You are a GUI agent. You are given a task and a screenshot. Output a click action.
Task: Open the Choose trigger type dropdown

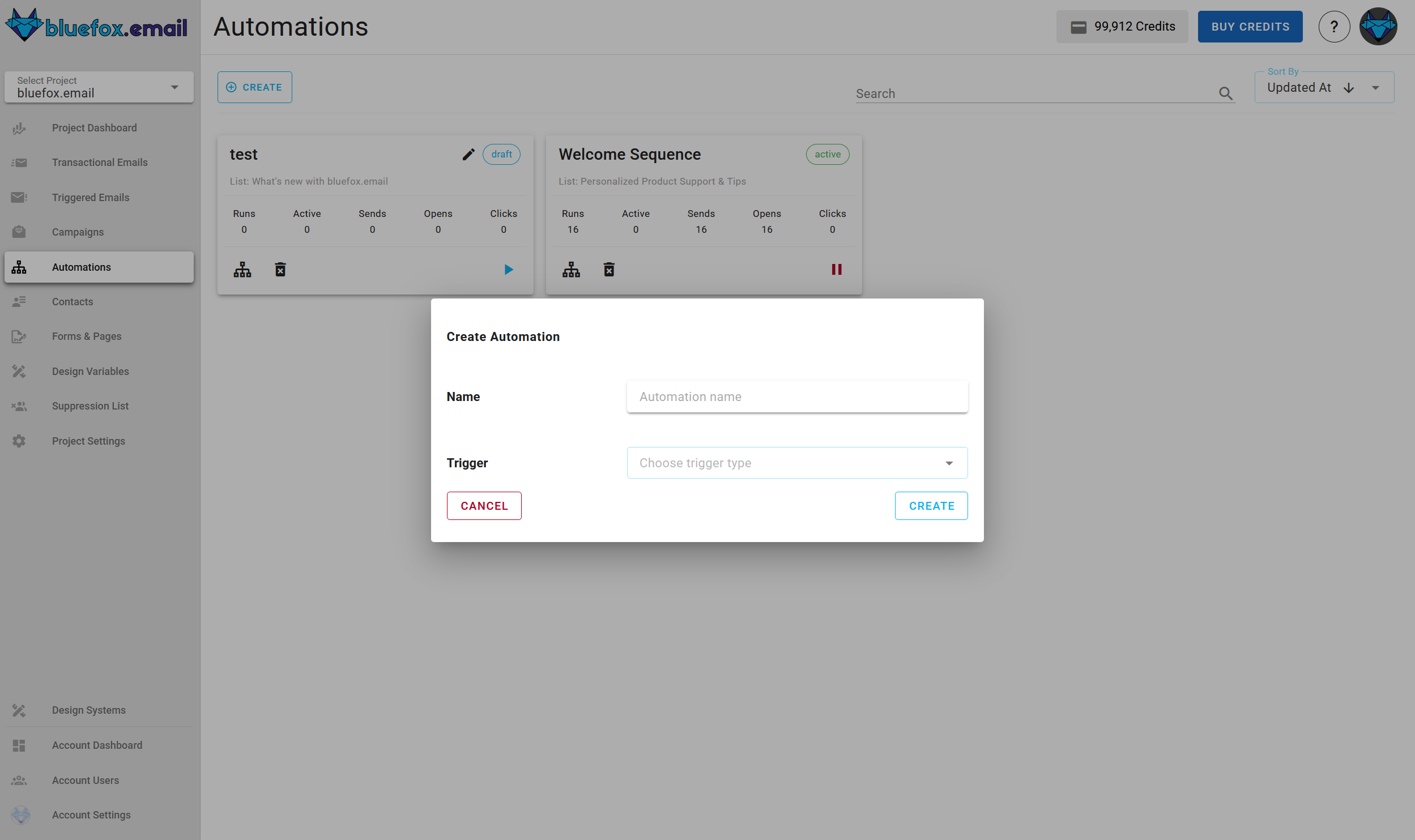[796, 463]
